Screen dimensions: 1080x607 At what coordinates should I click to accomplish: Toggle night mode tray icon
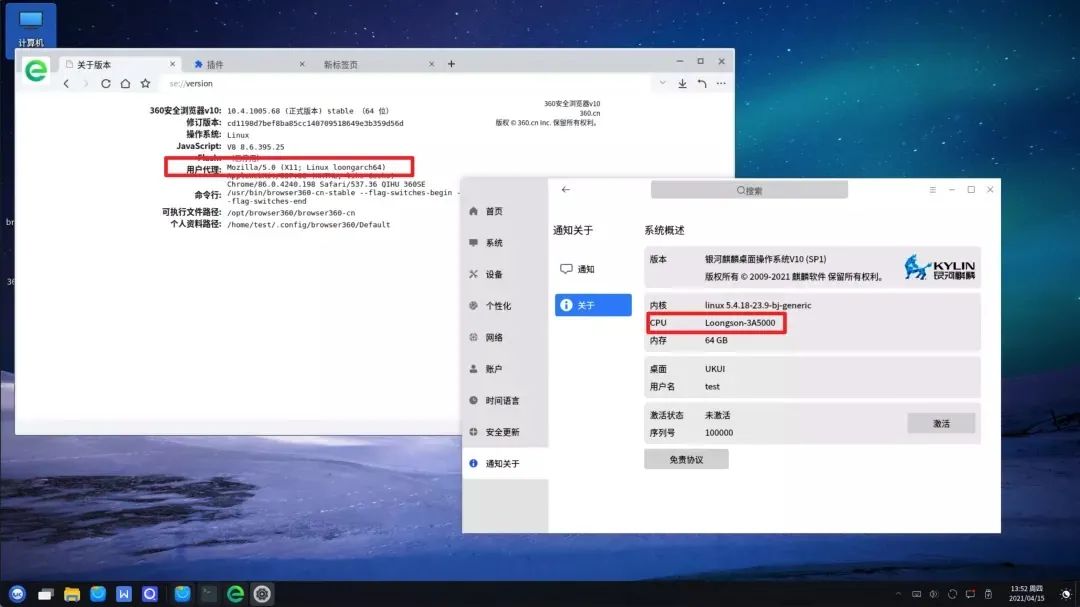(x=1066, y=594)
